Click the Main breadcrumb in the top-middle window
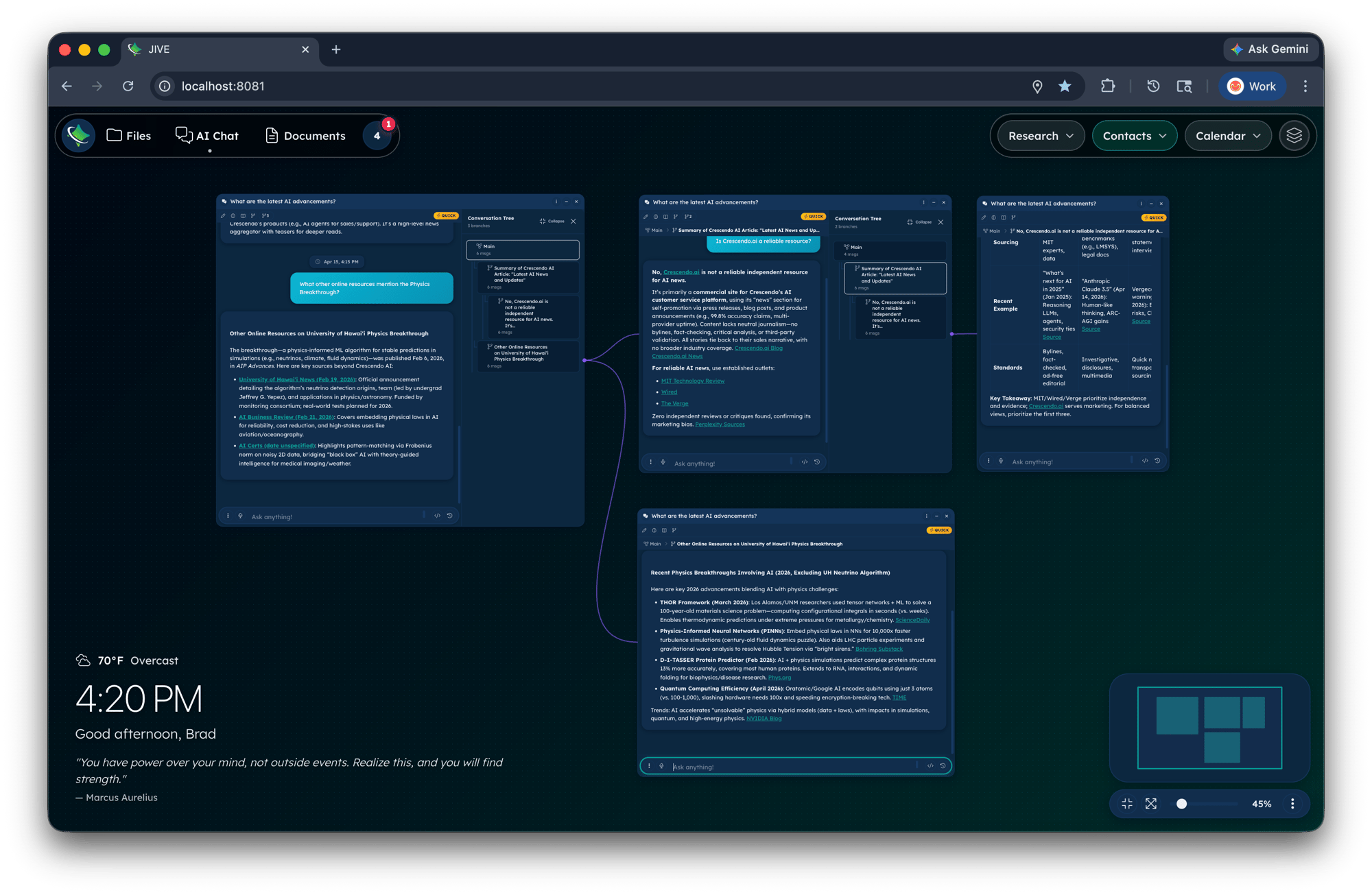This screenshot has height=895, width=1372. pyautogui.click(x=654, y=230)
